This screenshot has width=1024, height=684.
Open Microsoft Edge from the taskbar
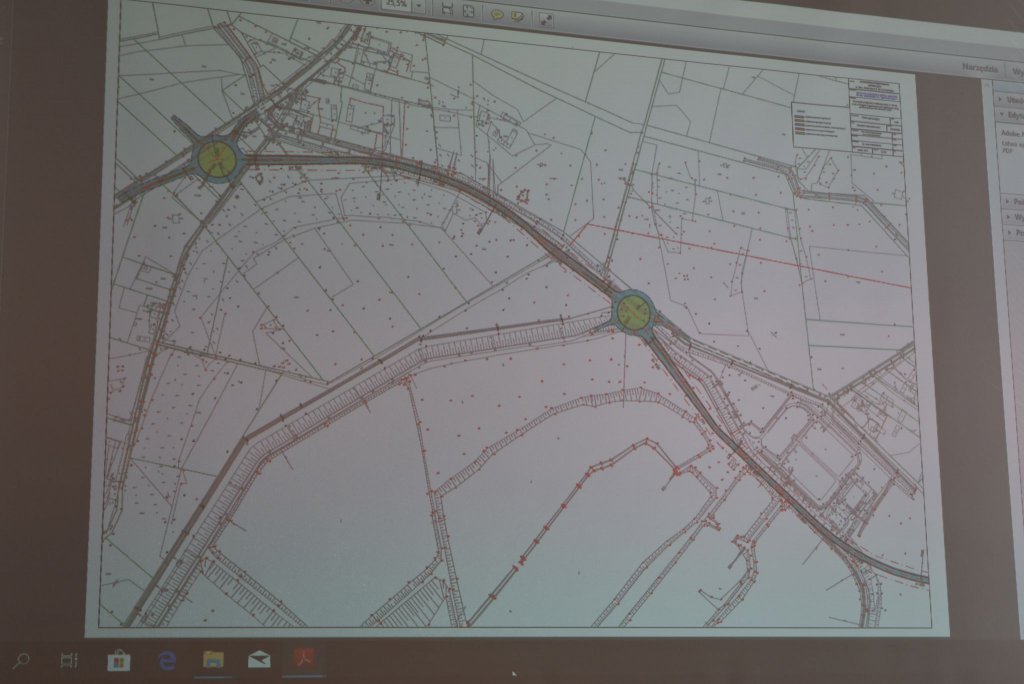pos(167,660)
